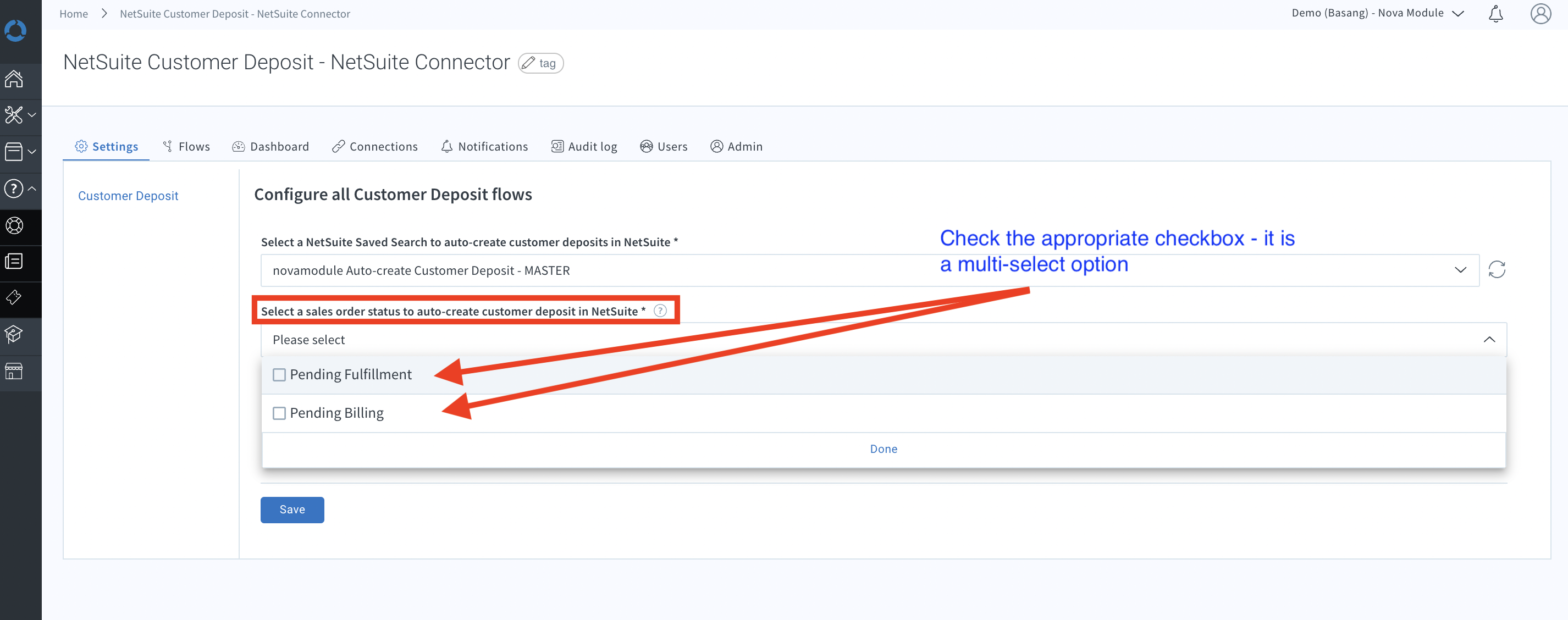Click the Celigo logo in sidebar
Viewport: 1568px width, 620px height.
[x=15, y=30]
